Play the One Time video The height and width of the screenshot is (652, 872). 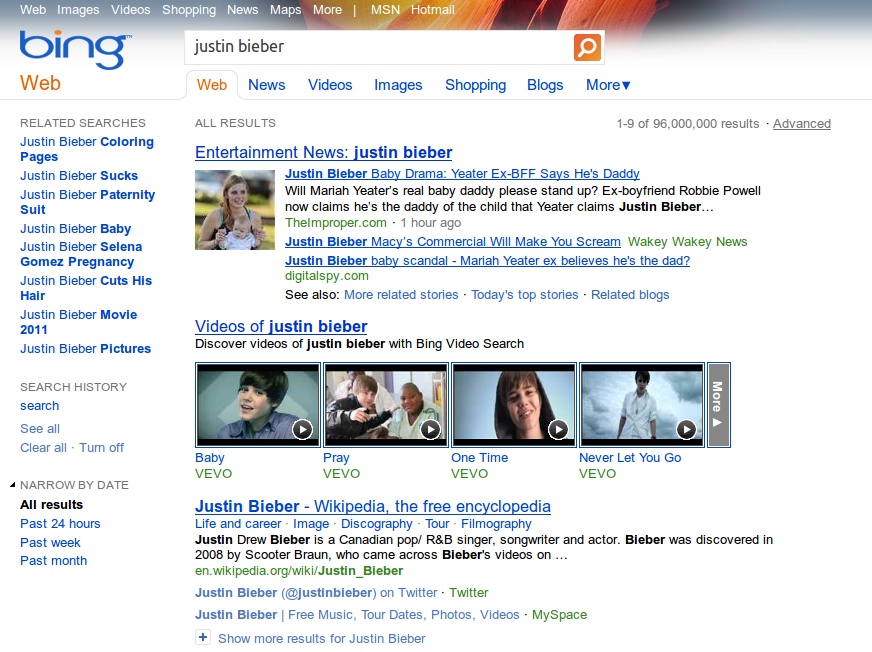[514, 404]
